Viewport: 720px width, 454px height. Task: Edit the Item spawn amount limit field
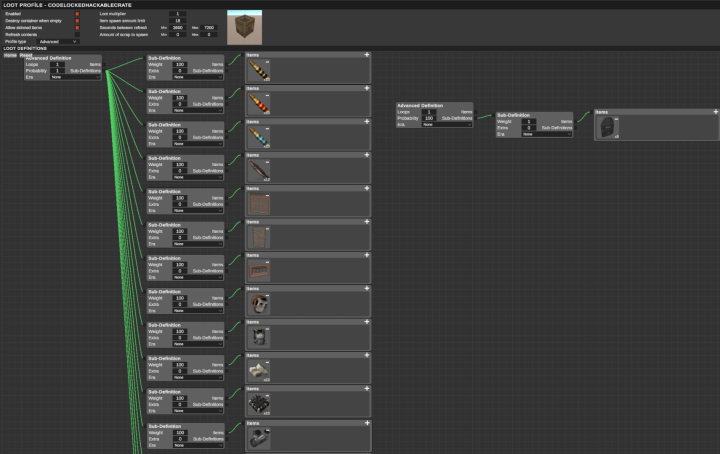[178, 21]
